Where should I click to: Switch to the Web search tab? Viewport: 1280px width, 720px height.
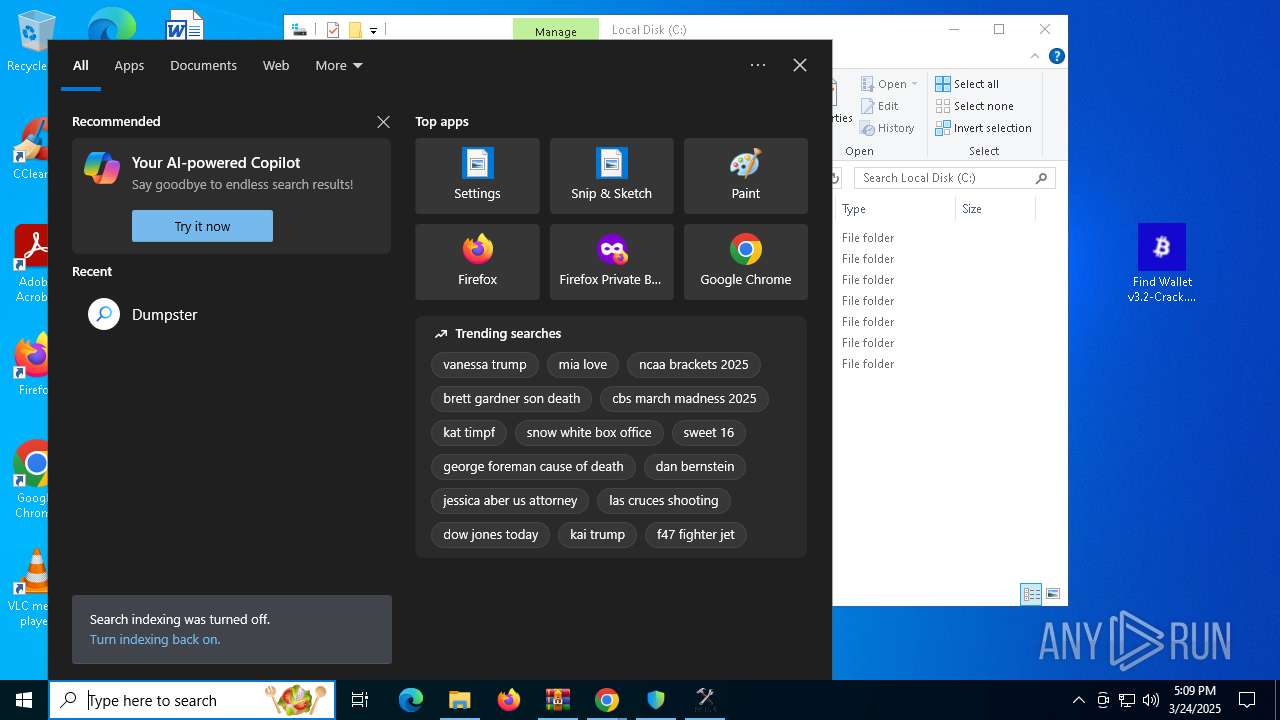coord(276,65)
